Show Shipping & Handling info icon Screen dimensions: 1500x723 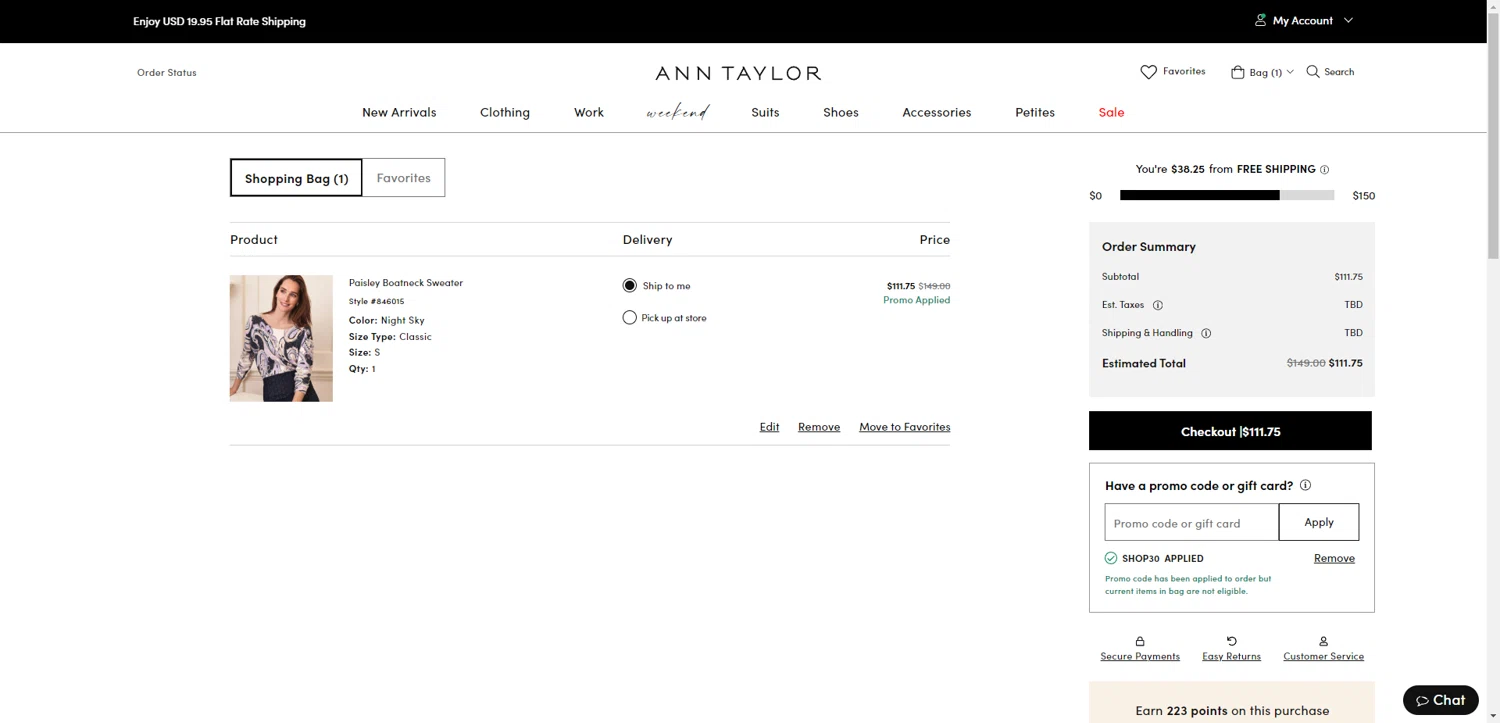(x=1206, y=333)
